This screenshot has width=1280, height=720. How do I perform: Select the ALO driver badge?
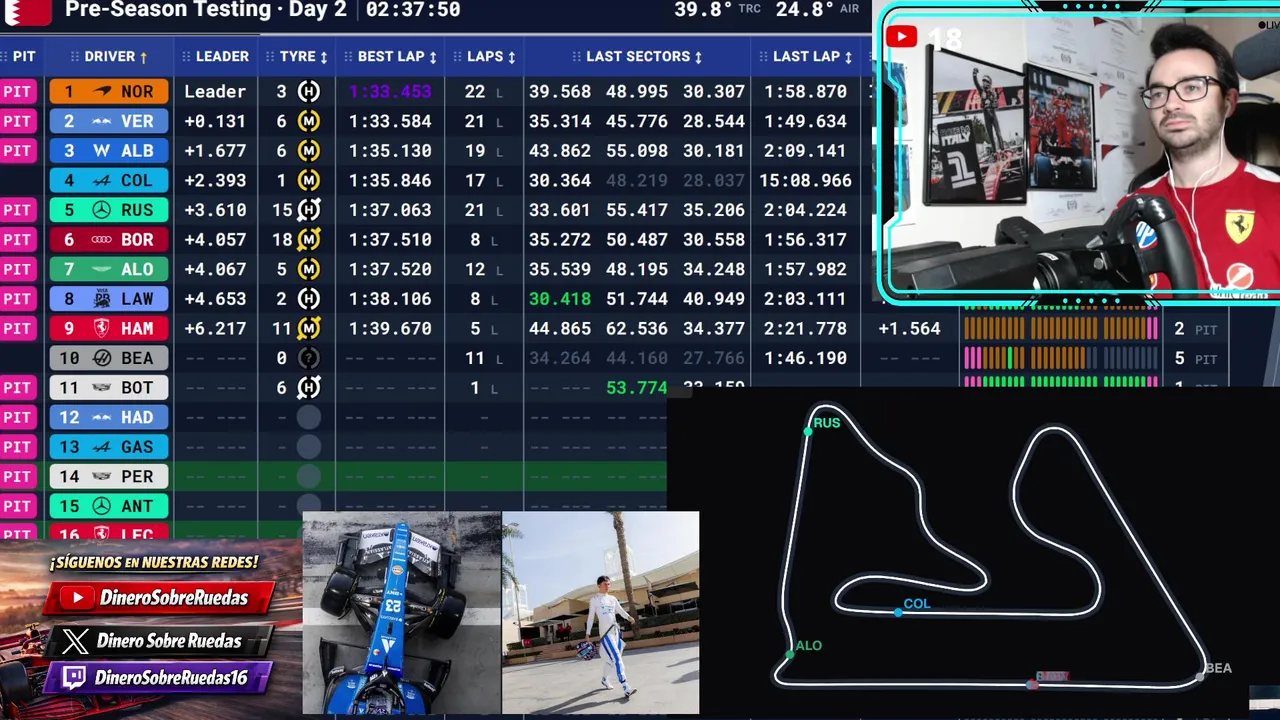coord(109,269)
